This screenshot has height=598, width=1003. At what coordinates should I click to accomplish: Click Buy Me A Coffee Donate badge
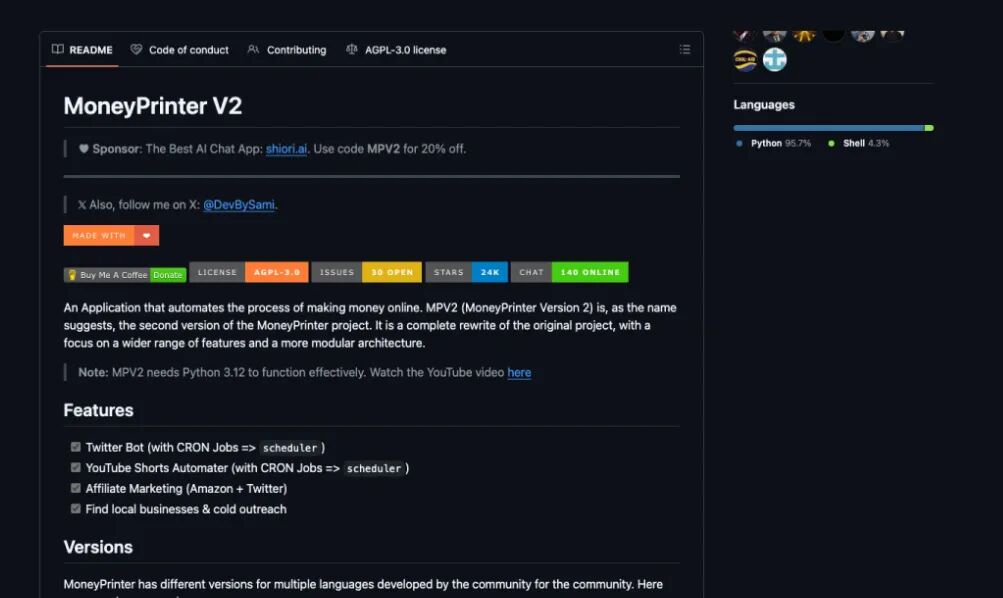(x=125, y=275)
